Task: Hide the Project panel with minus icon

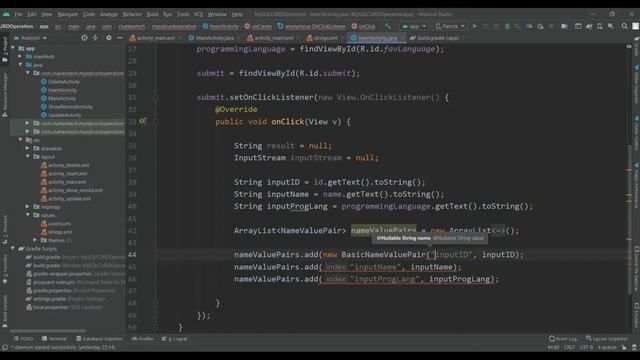Action: pyautogui.click(x=120, y=38)
